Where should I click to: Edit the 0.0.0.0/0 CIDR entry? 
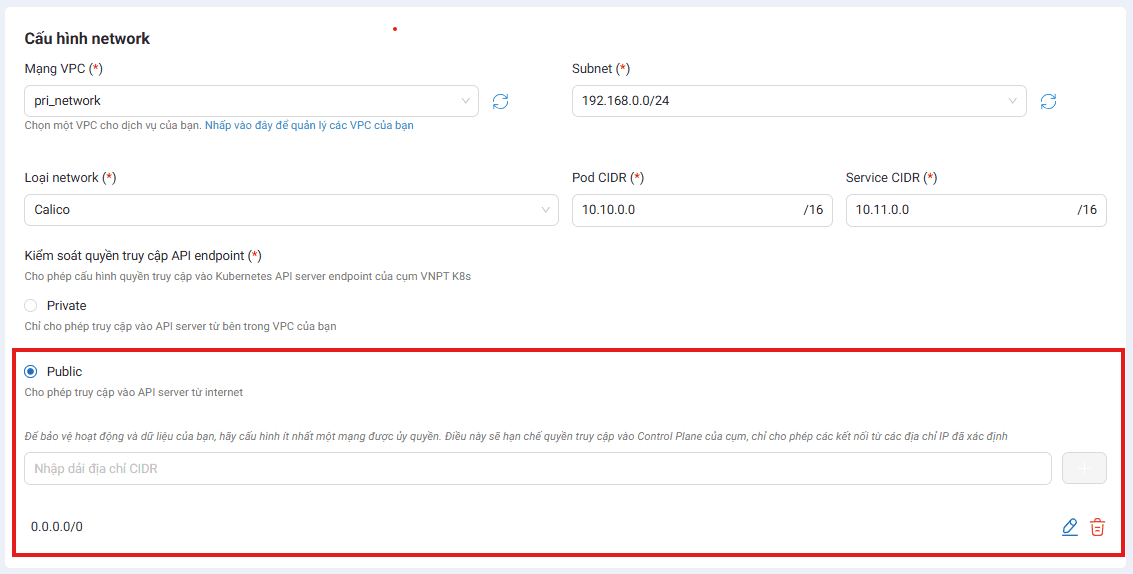click(x=1070, y=527)
